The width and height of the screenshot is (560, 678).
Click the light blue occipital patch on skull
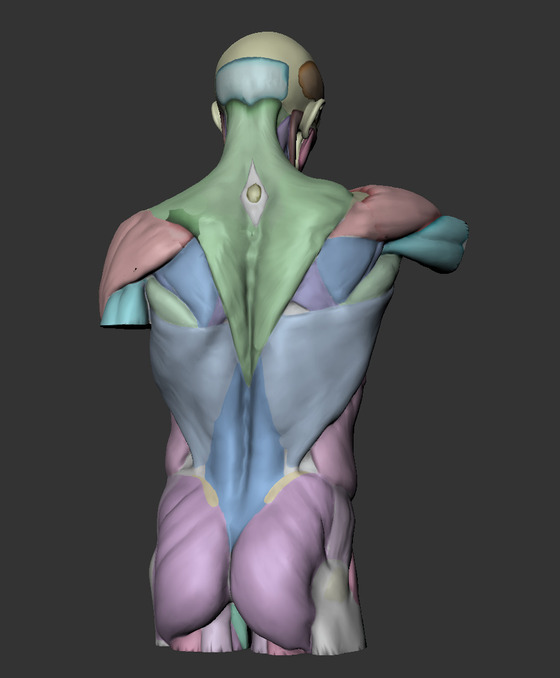[x=253, y=81]
